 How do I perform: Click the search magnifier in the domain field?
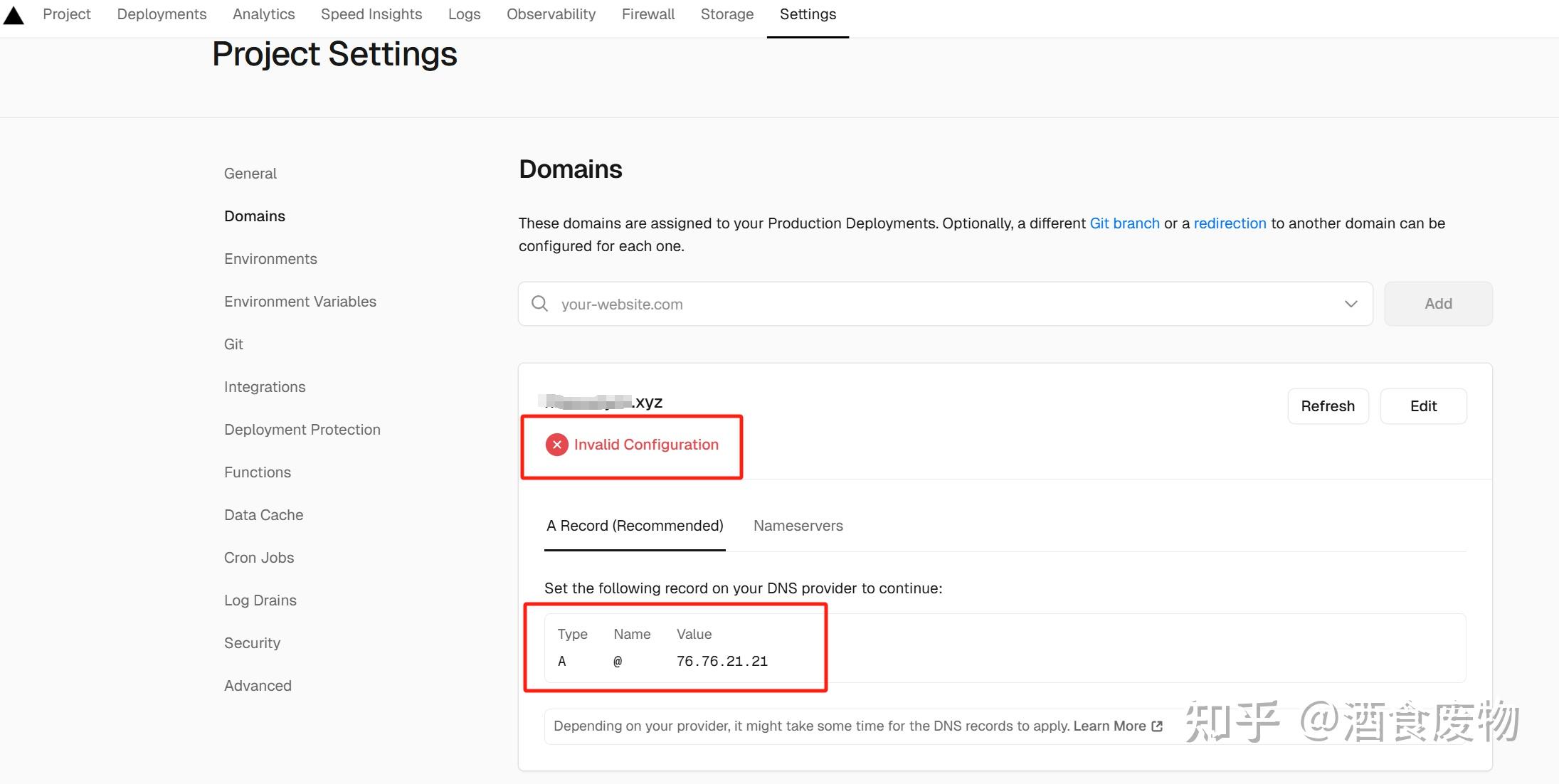point(539,304)
